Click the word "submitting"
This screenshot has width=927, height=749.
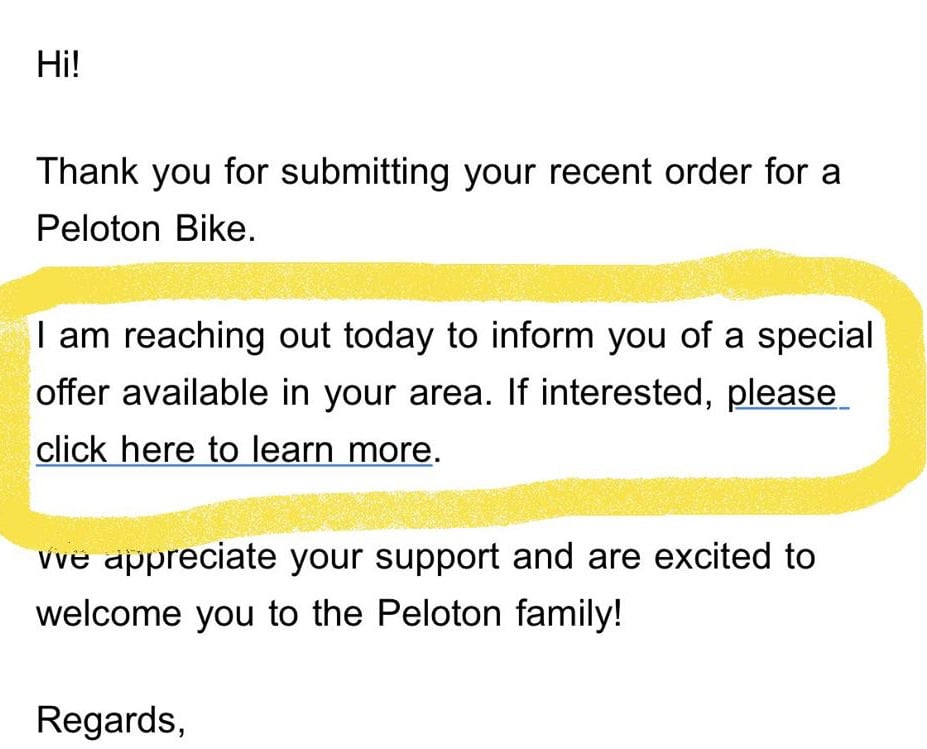[x=365, y=174]
